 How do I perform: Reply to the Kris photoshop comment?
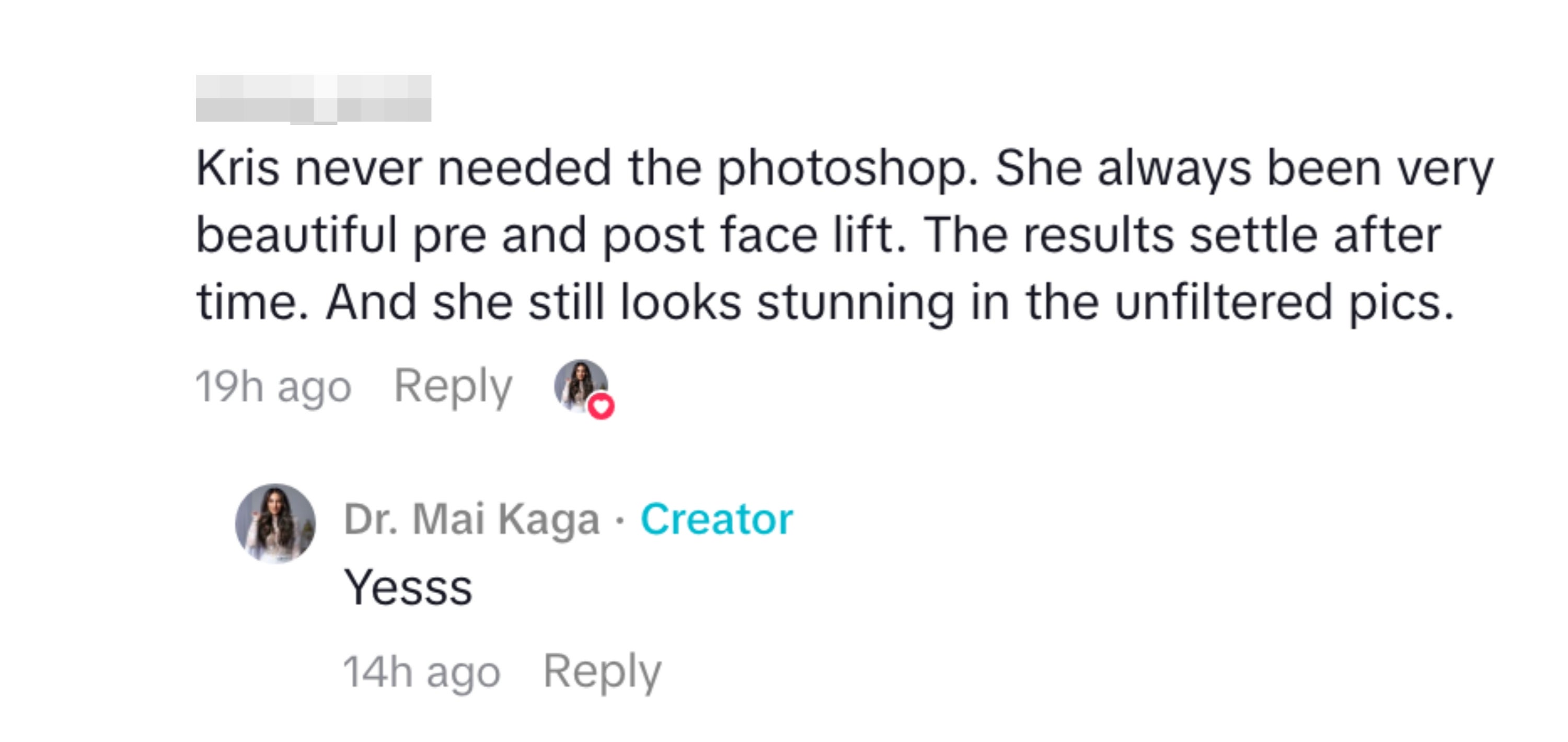coord(453,386)
